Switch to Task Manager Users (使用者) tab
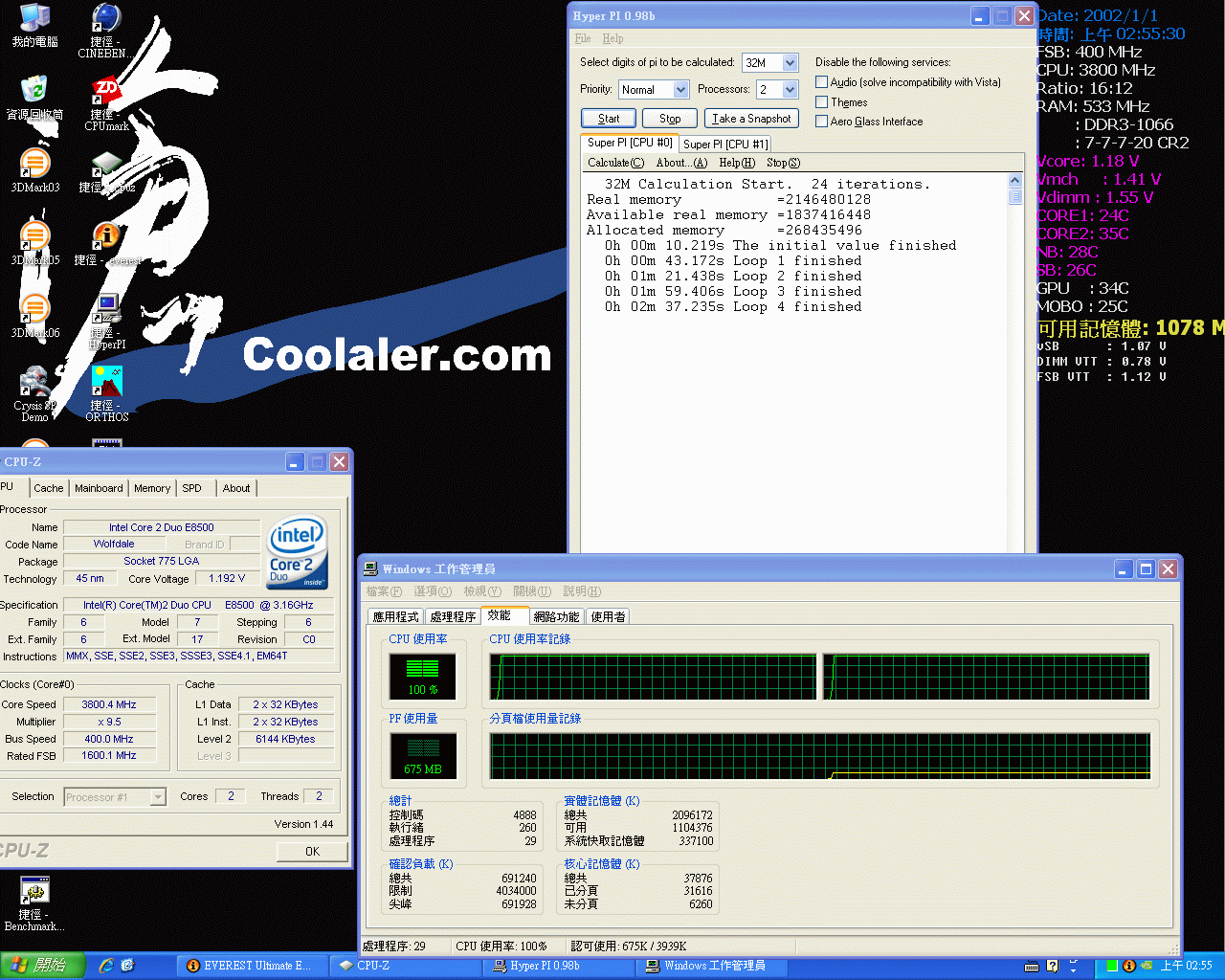 (608, 617)
